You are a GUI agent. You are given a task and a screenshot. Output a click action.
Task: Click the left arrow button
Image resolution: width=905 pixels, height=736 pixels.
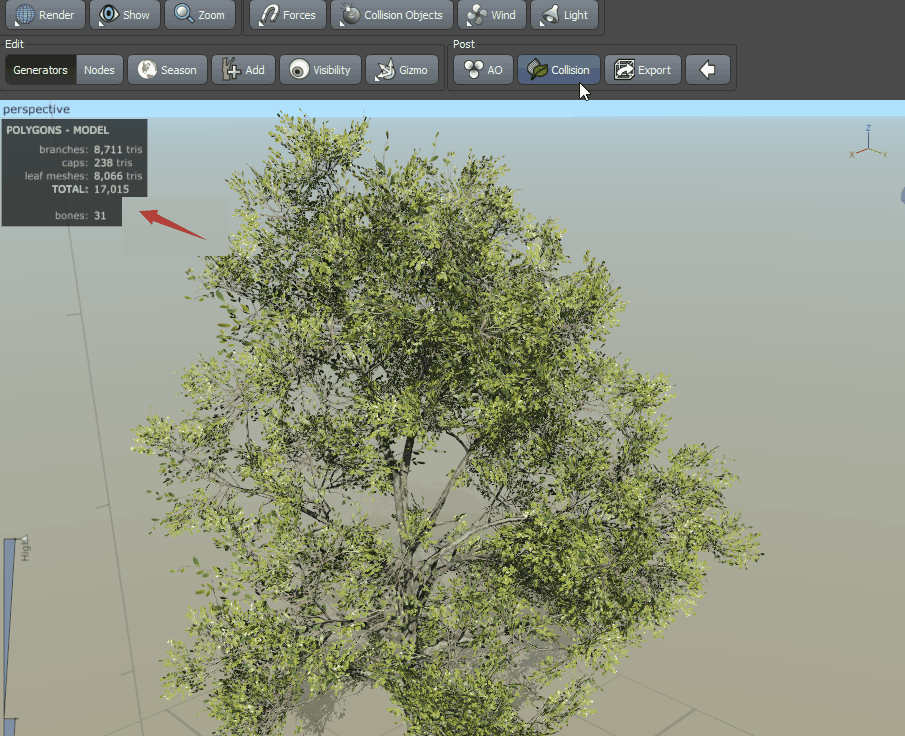point(708,70)
